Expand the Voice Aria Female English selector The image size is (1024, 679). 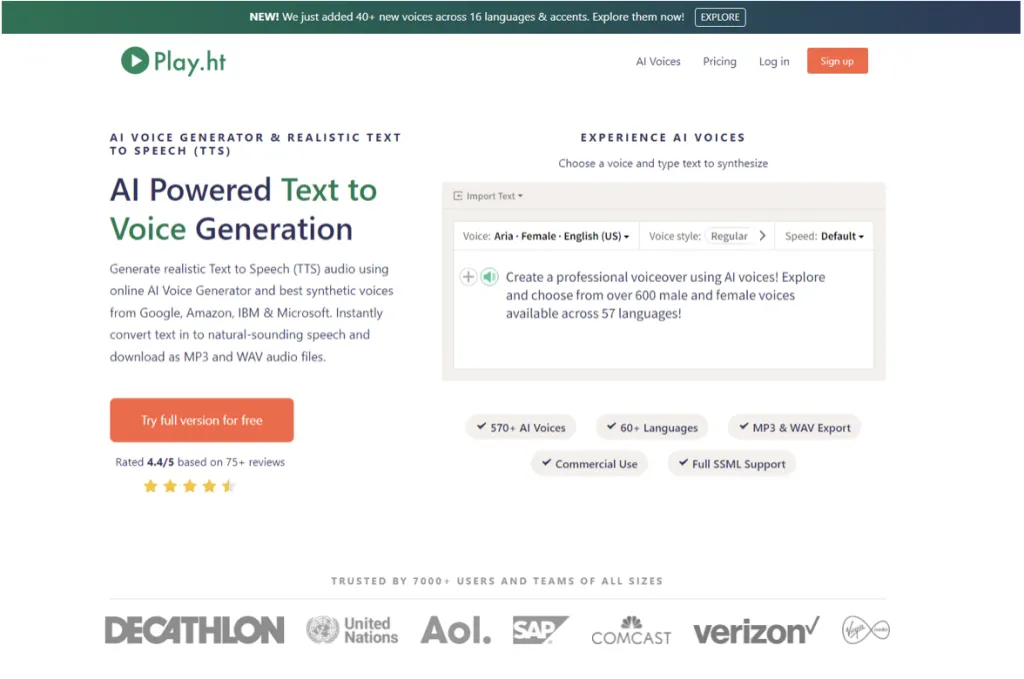(546, 236)
